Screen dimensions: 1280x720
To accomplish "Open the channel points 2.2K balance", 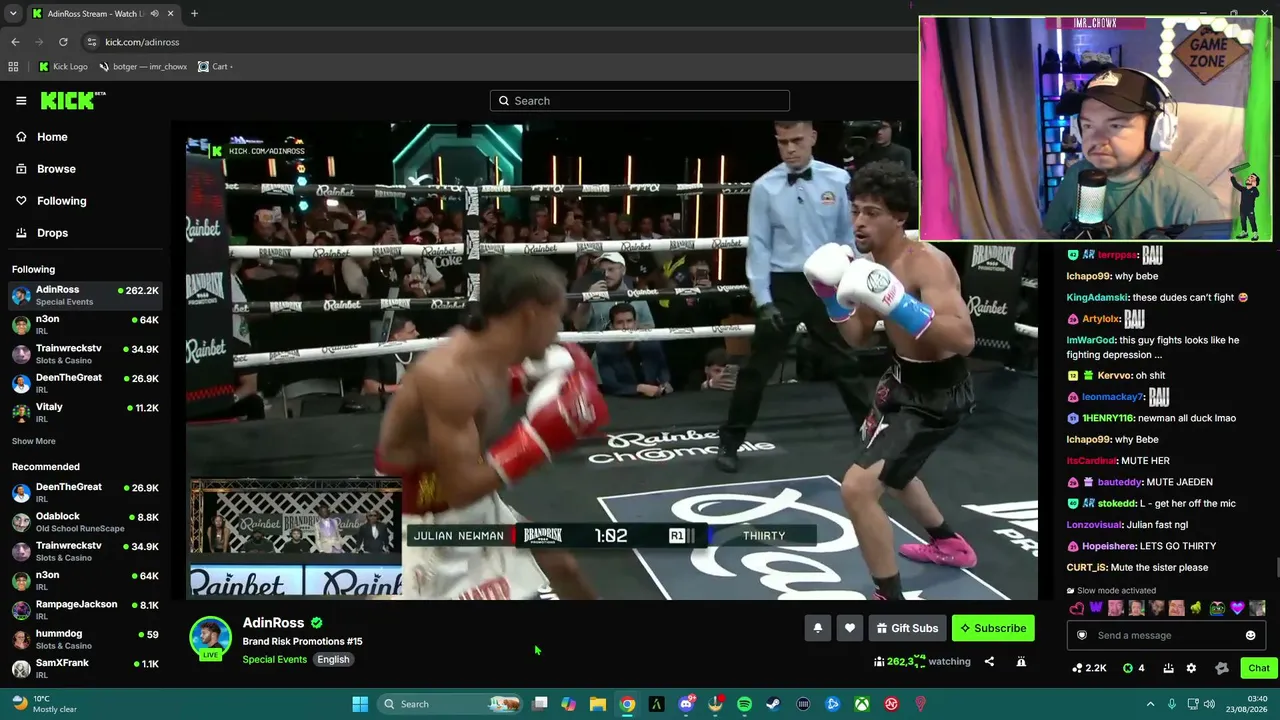I will pos(1089,668).
